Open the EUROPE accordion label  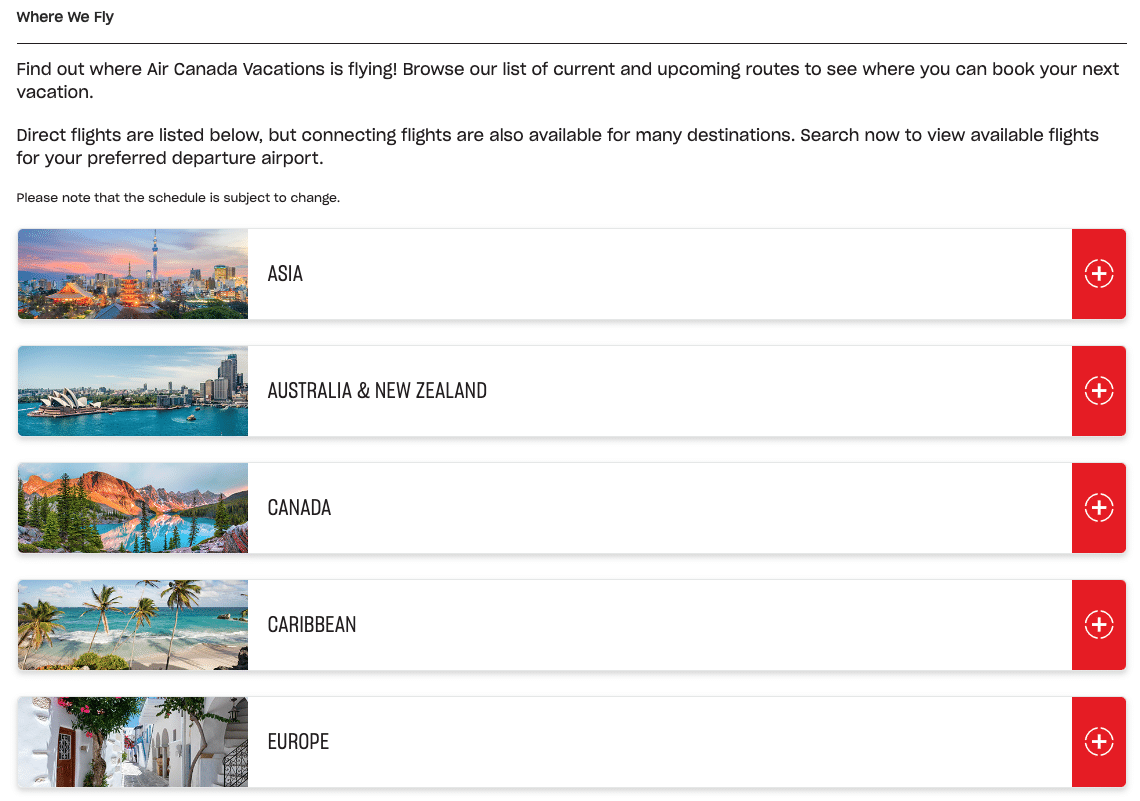298,742
